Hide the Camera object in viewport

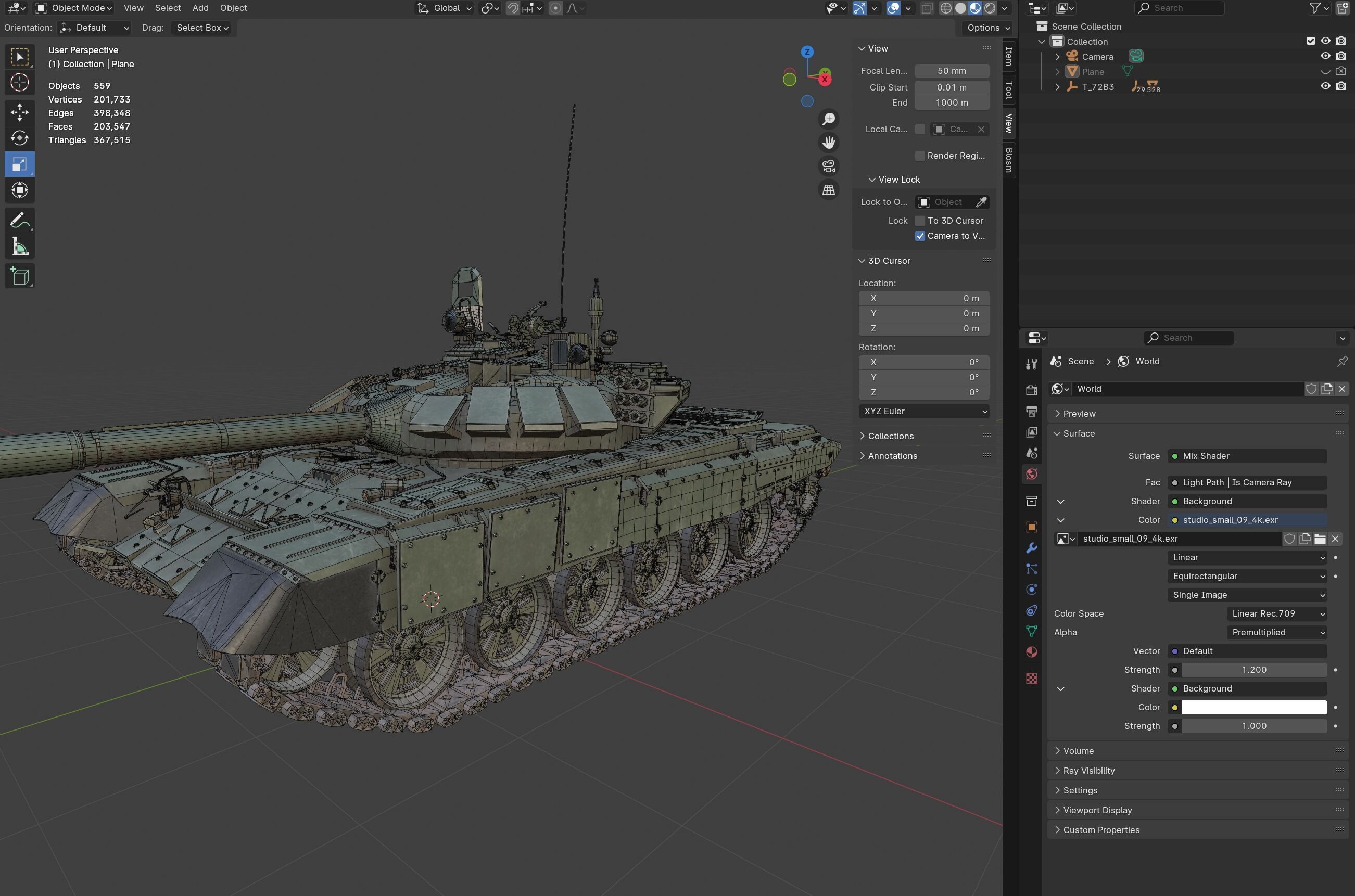pos(1325,56)
